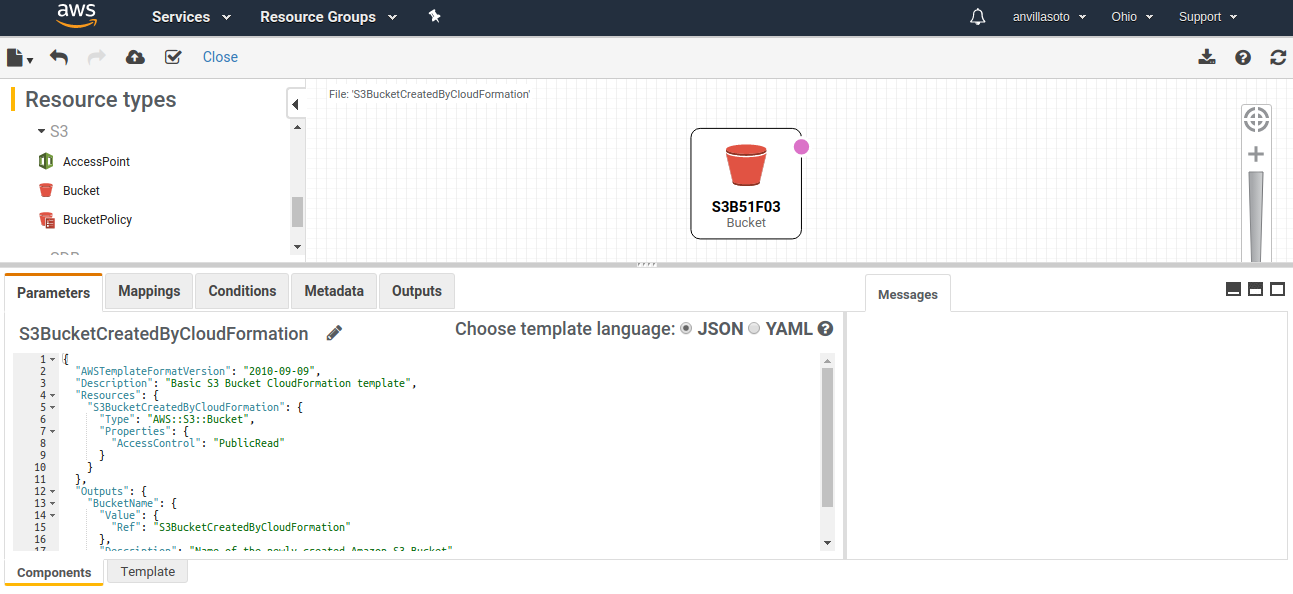1293x594 pixels.
Task: Open the anvillasoto account menu
Action: [x=1049, y=17]
